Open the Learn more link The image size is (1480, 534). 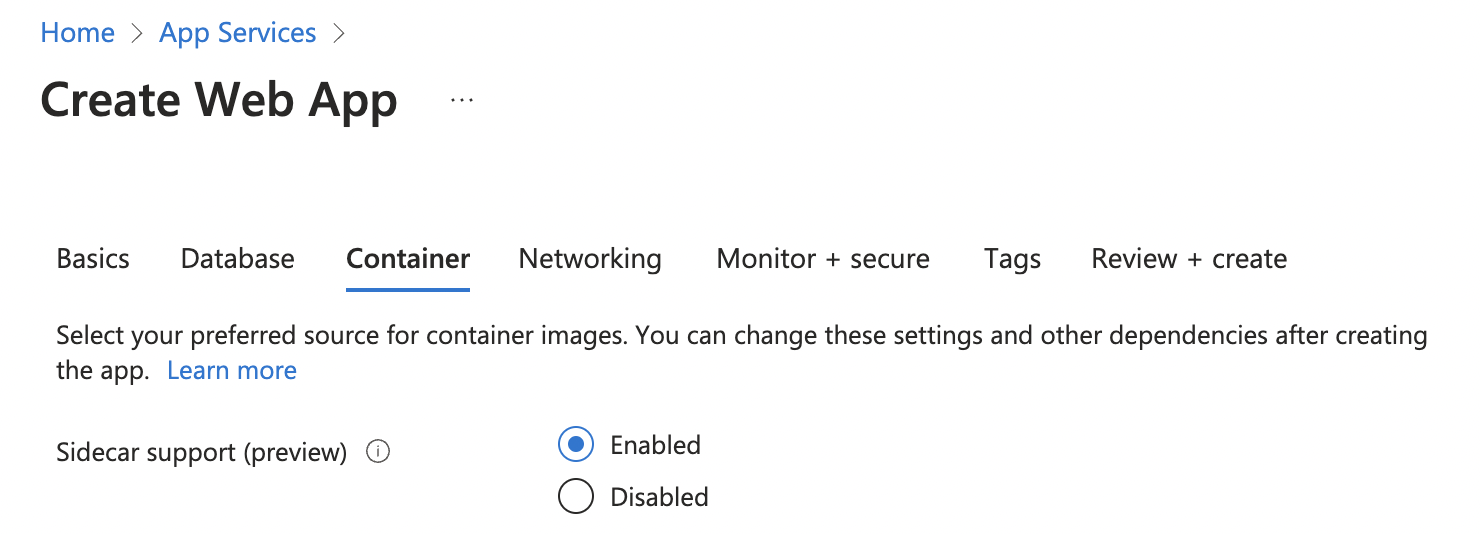pyautogui.click(x=232, y=371)
